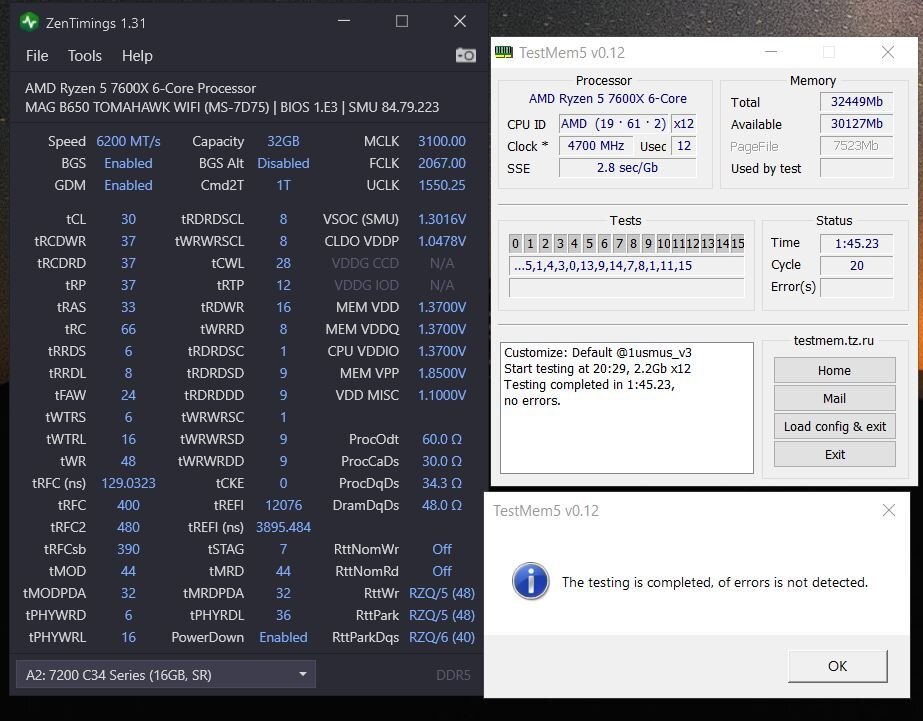This screenshot has width=923, height=721.
Task: Click the tRFC (ns) value 129.0323
Action: [x=128, y=483]
